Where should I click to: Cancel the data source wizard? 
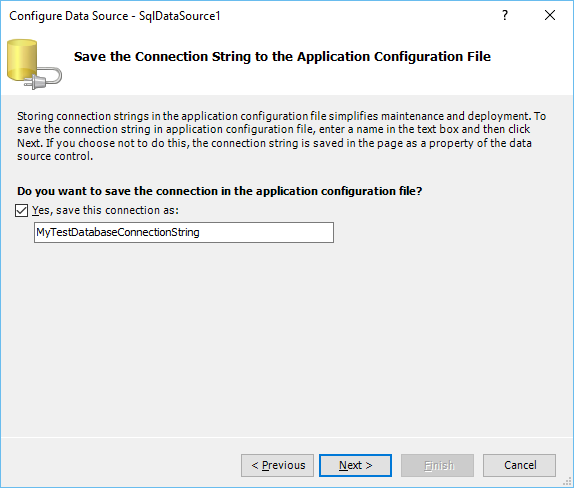[519, 465]
